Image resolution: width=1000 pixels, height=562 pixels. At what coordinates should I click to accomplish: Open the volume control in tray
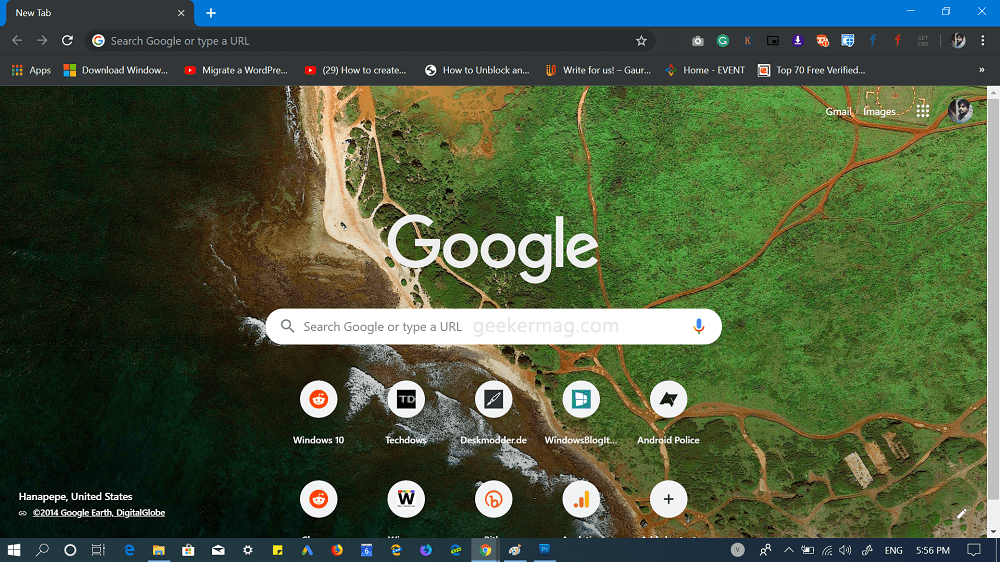846,550
